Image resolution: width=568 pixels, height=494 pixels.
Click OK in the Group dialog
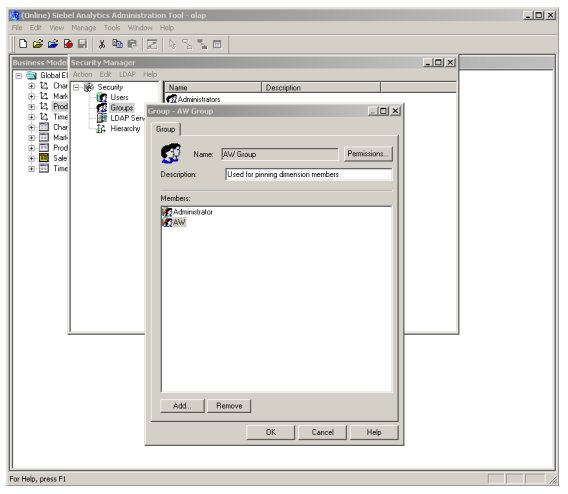pos(271,432)
